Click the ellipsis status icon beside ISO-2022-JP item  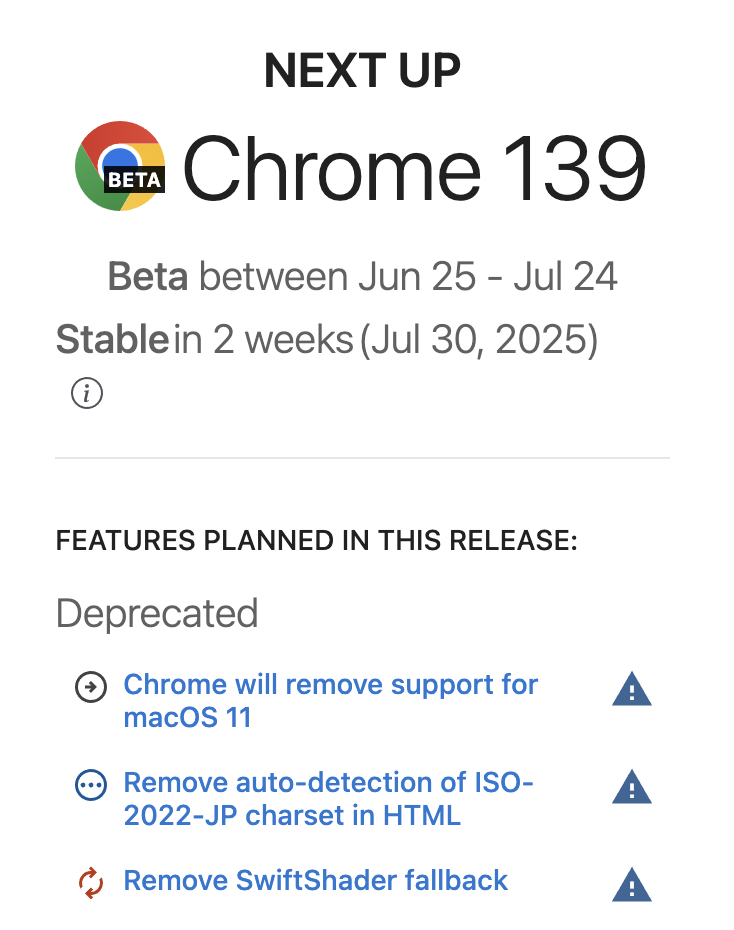(x=91, y=785)
